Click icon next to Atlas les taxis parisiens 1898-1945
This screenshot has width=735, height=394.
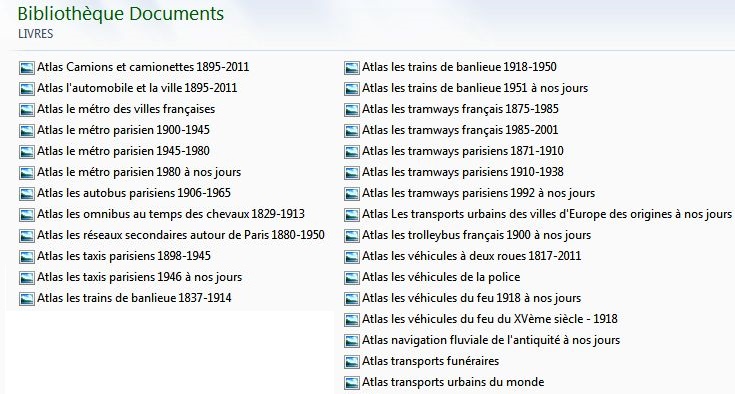click(x=27, y=257)
